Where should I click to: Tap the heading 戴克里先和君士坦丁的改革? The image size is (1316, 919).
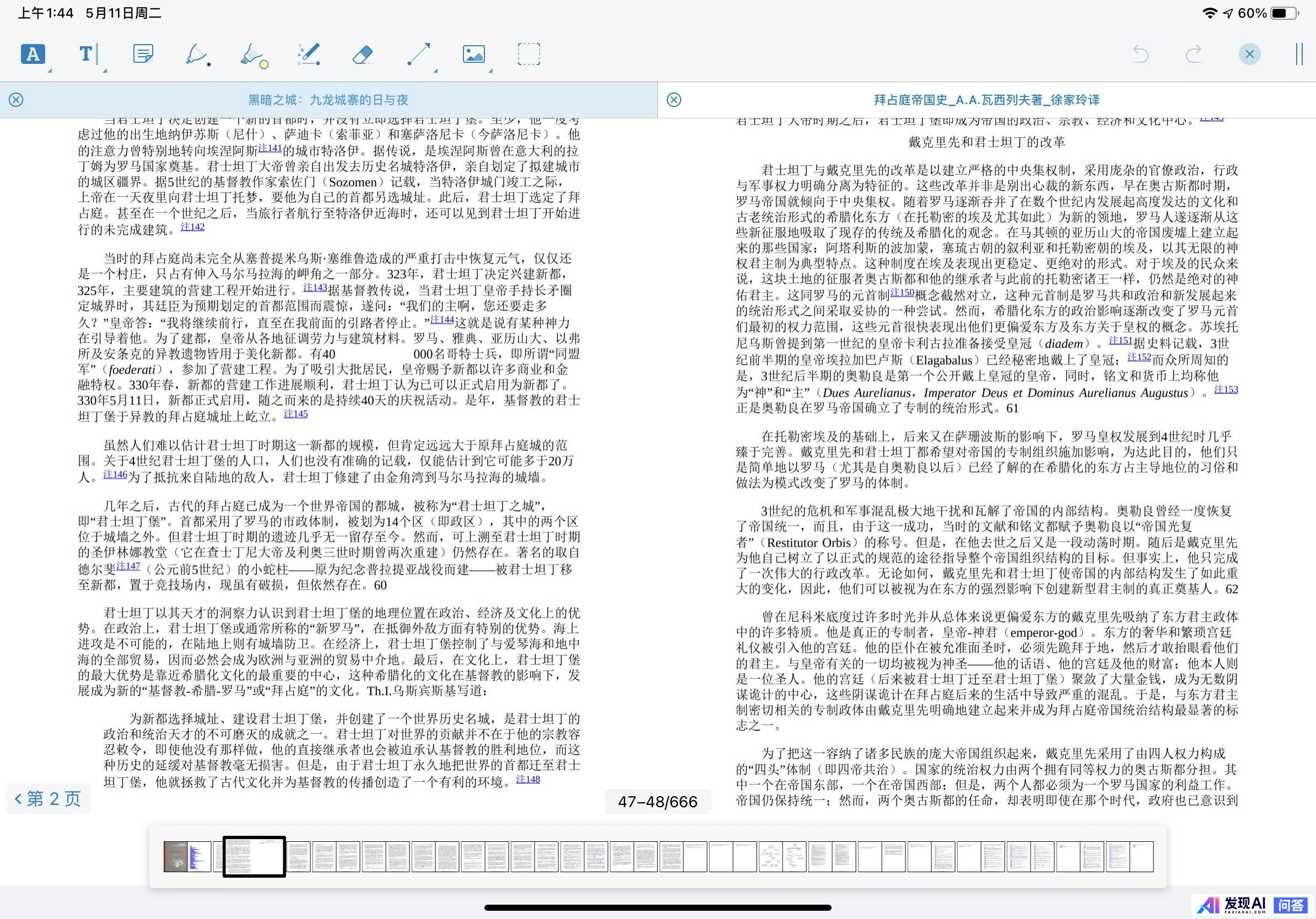pos(986,142)
